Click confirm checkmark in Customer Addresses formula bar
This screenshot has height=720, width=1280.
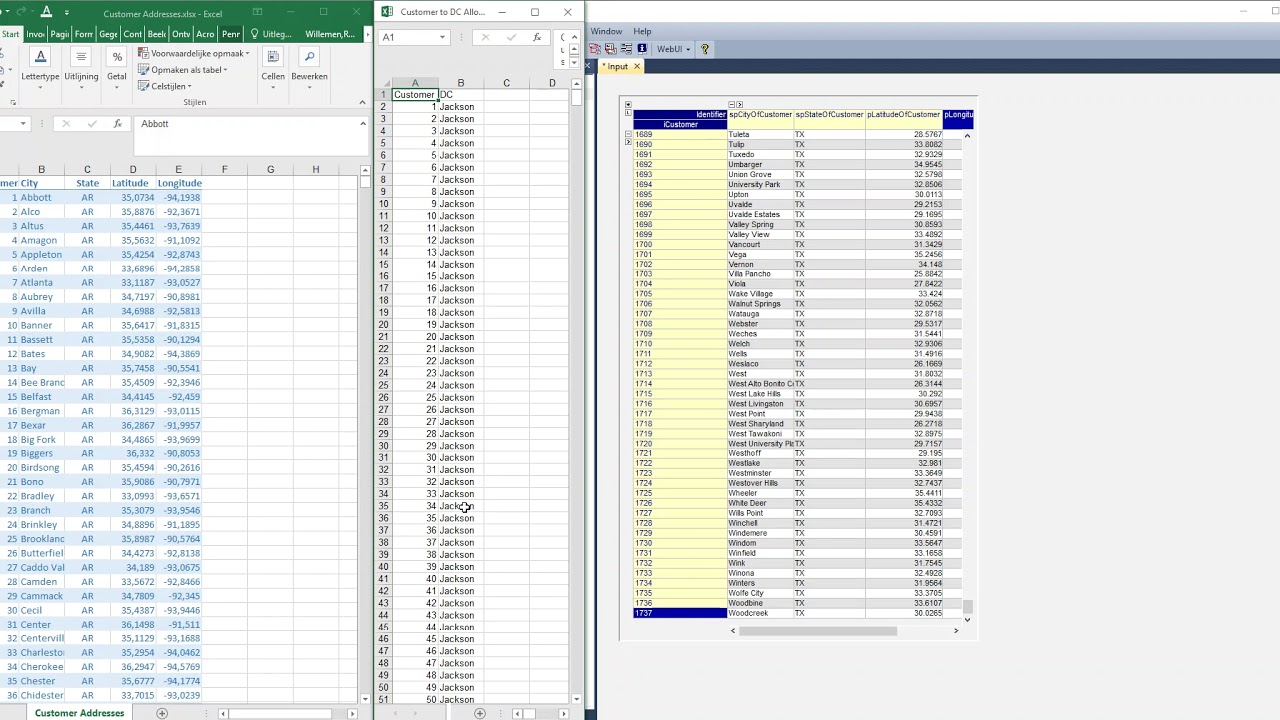point(92,124)
